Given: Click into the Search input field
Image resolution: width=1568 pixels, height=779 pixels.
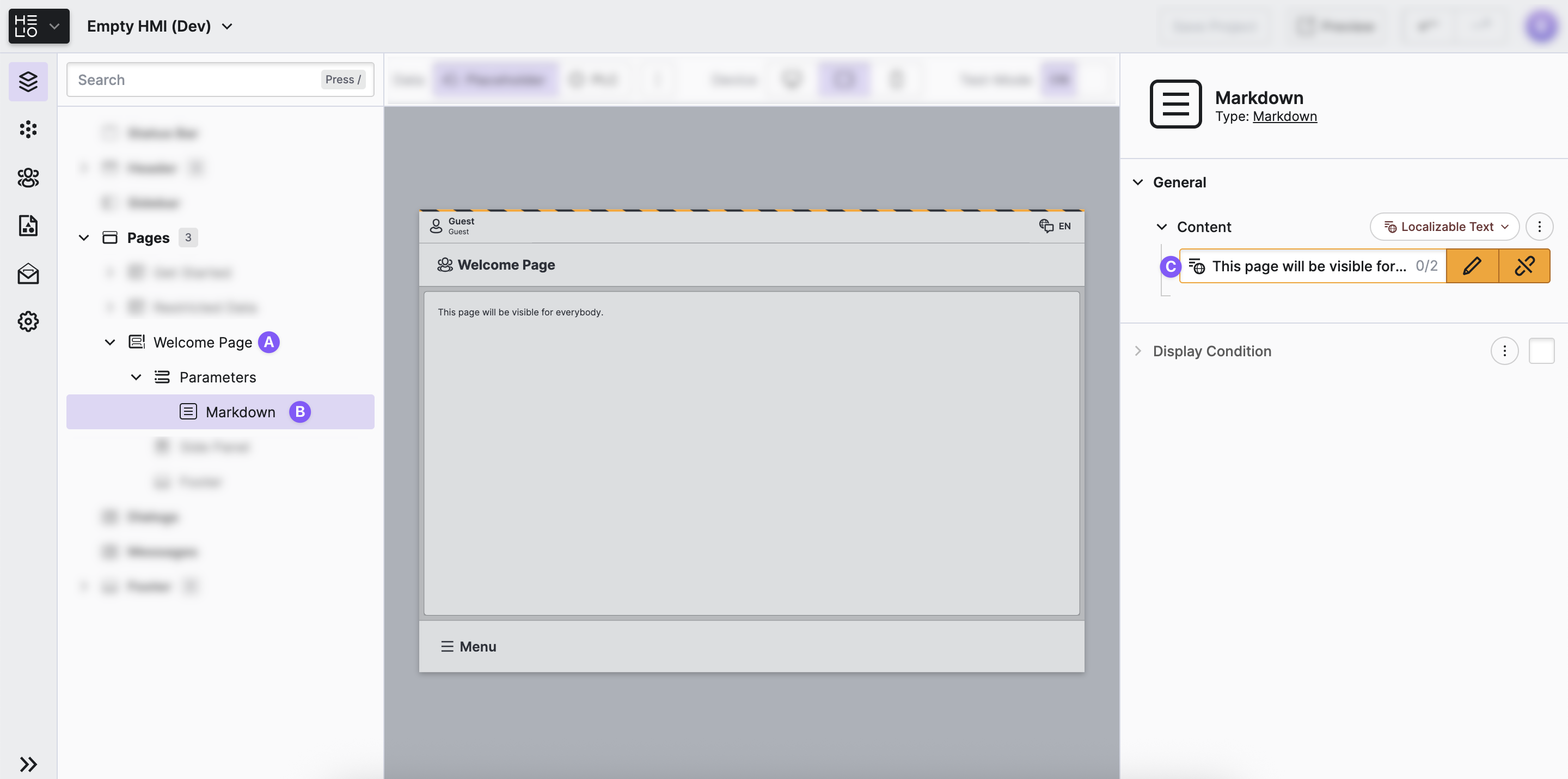Looking at the screenshot, I should tap(195, 80).
